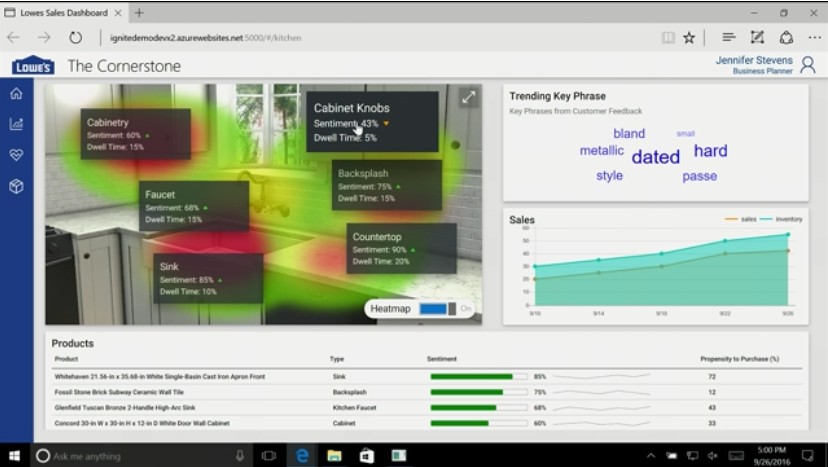The image size is (828, 467).
Task: Open Task View on taskbar
Action: tap(269, 455)
